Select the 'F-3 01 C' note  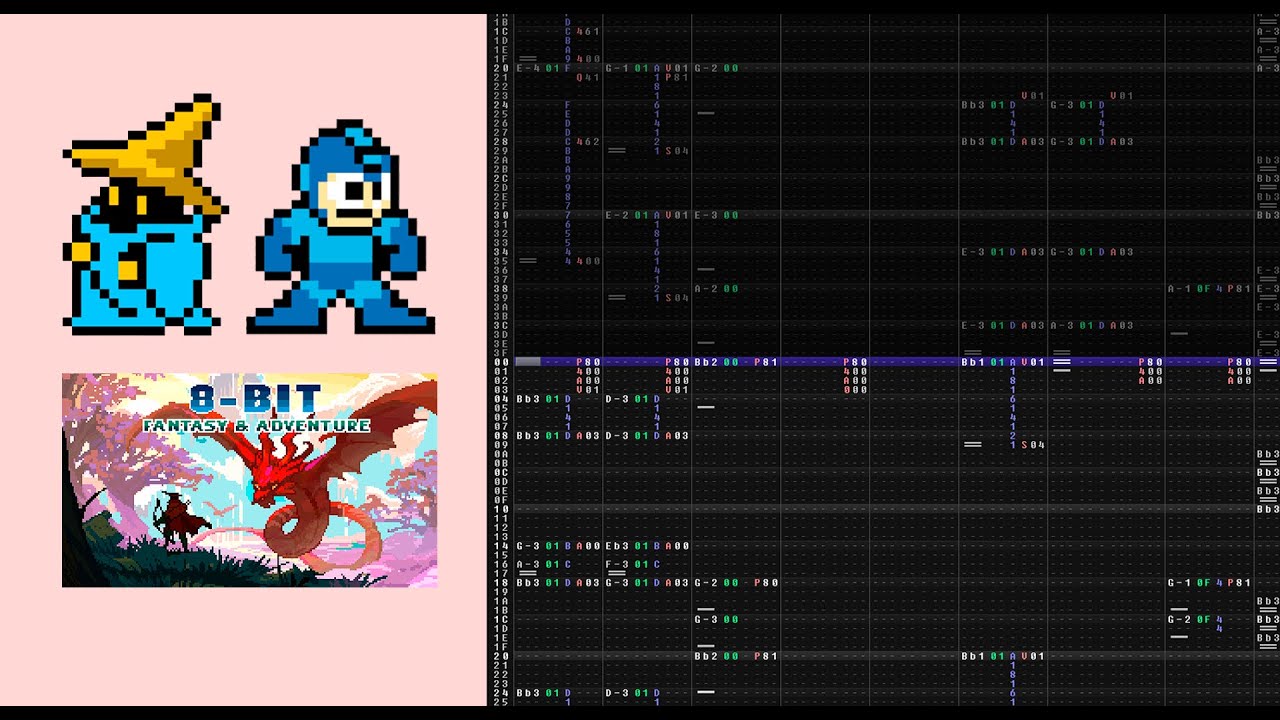(632, 564)
